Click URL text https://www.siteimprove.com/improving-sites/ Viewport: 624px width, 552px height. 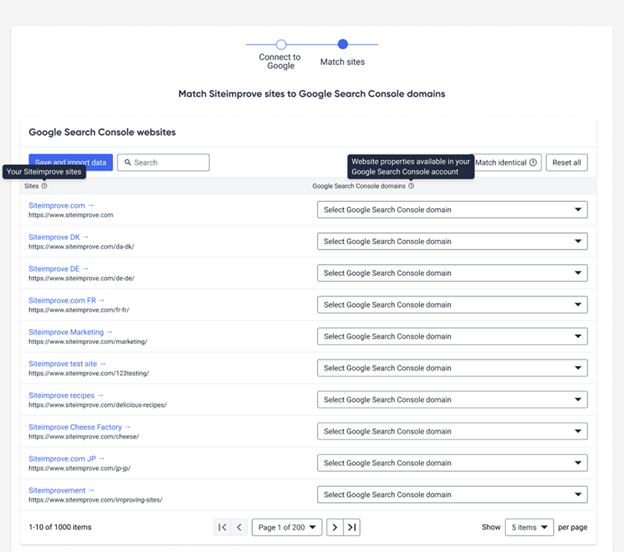tap(96, 500)
